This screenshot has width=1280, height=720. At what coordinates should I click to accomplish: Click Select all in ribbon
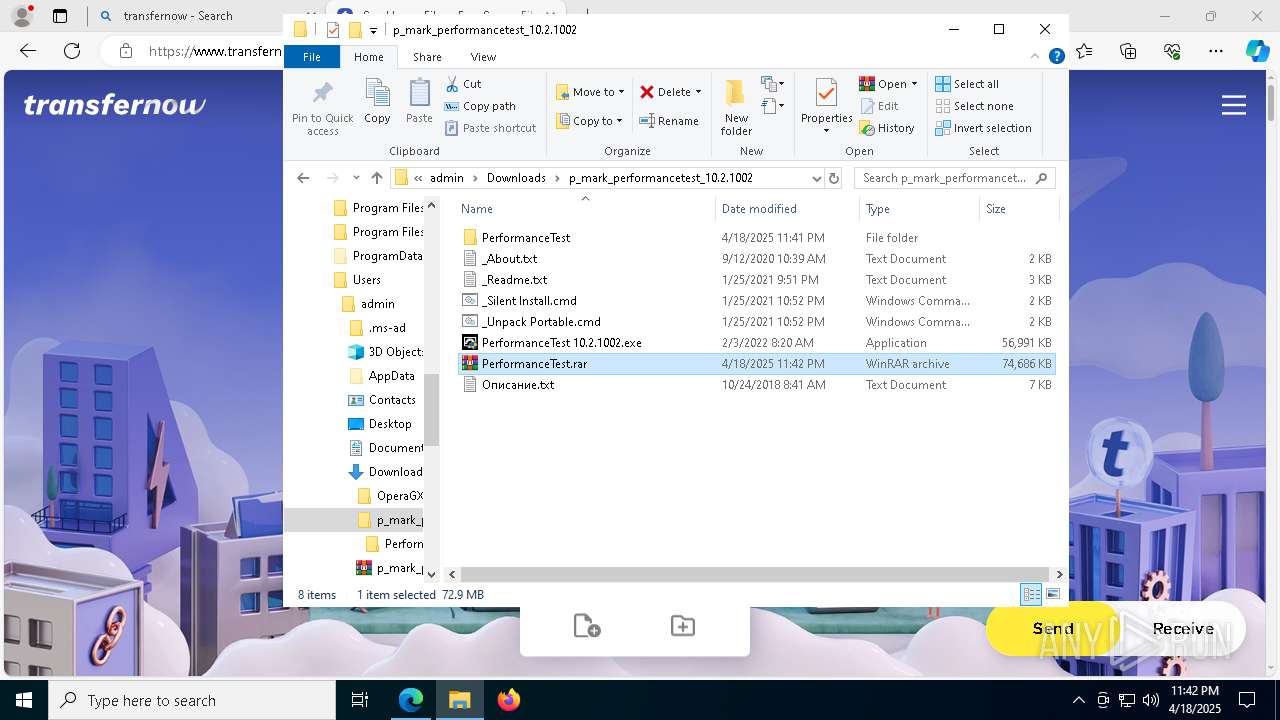(967, 84)
